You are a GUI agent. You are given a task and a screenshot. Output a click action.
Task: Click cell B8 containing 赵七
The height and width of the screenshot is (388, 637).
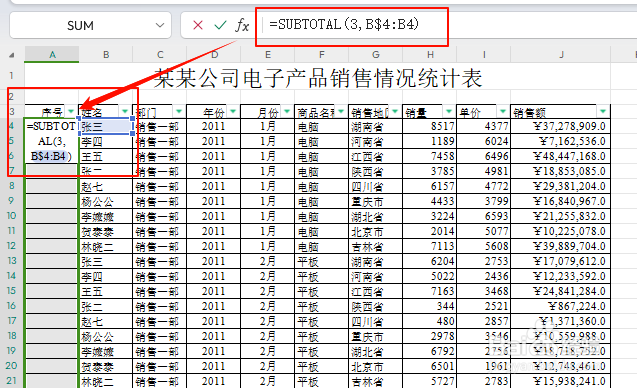coord(106,186)
